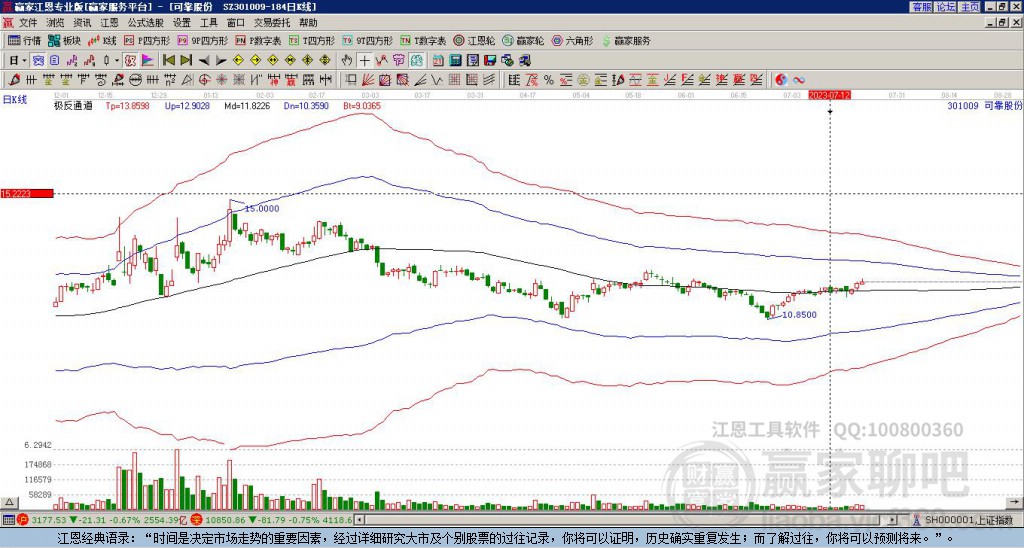Click the triangle button above status bar
This screenshot has width=1024, height=548.
8,502
